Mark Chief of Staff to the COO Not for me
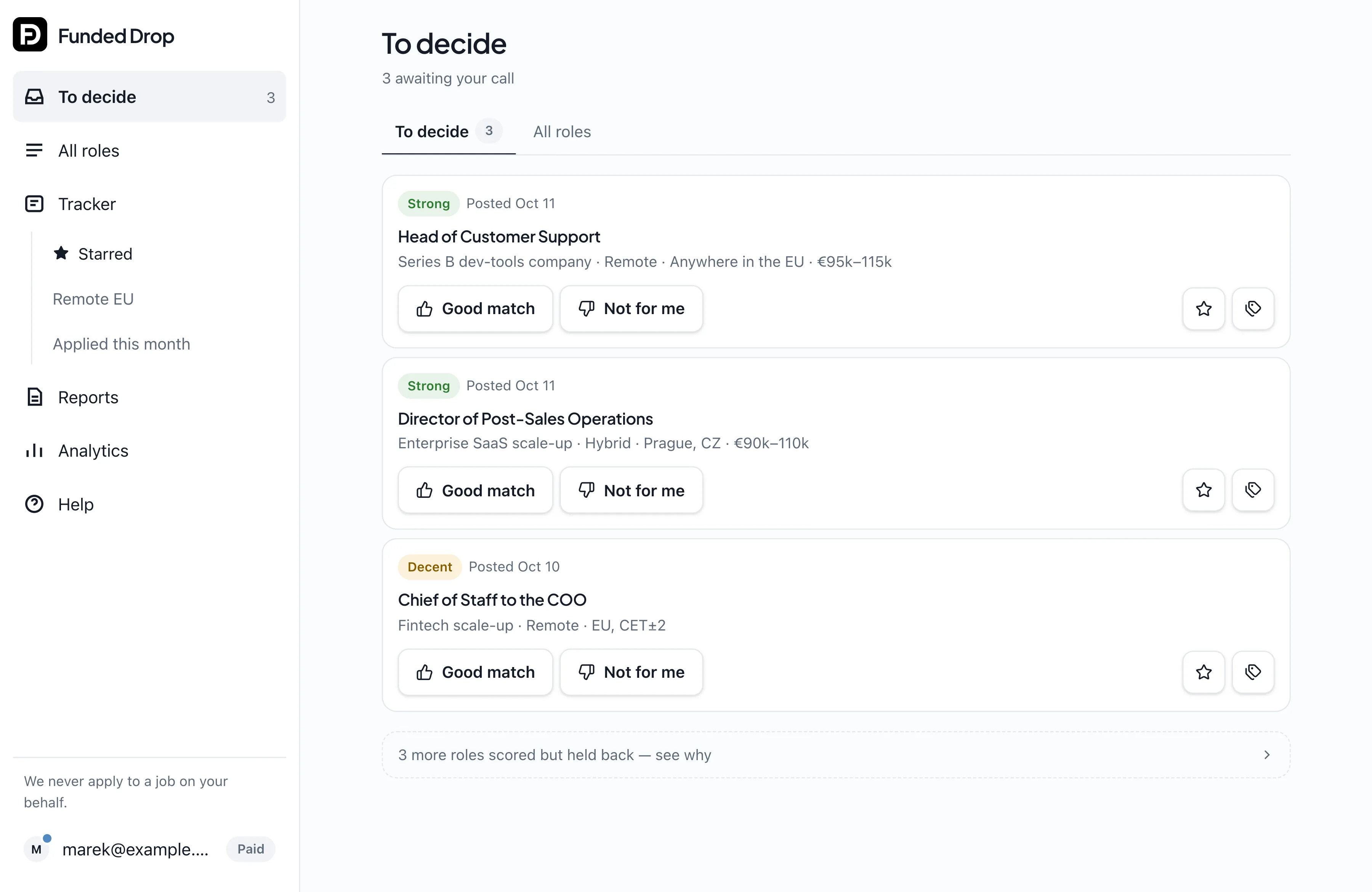Image resolution: width=1372 pixels, height=892 pixels. coord(631,672)
